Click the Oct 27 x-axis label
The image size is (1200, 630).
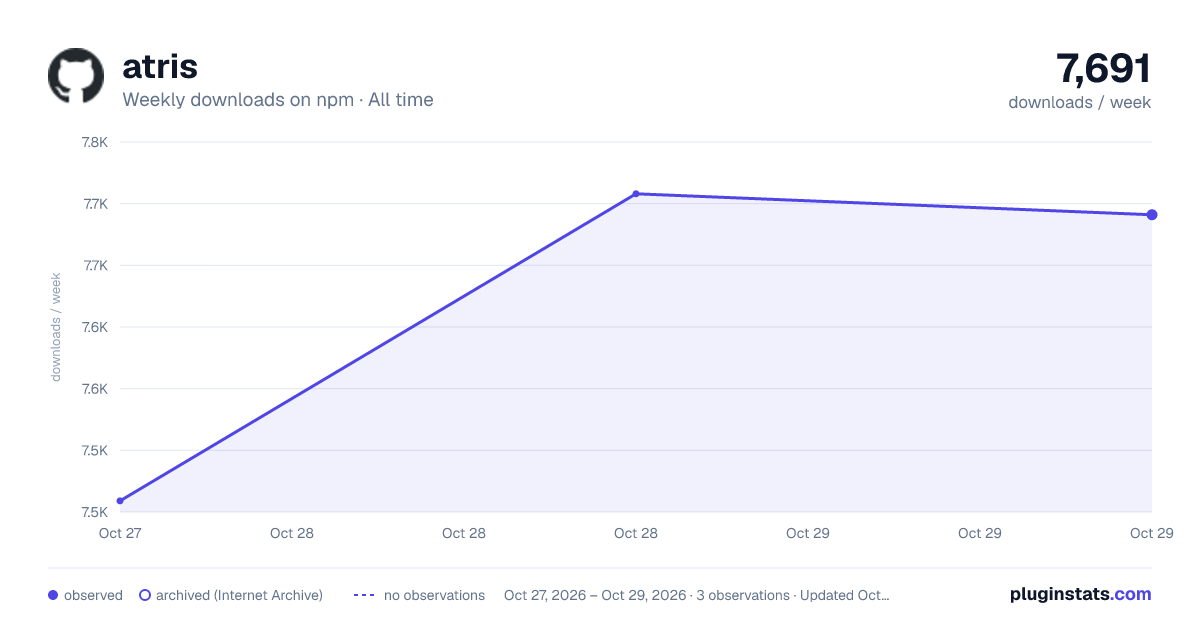120,533
